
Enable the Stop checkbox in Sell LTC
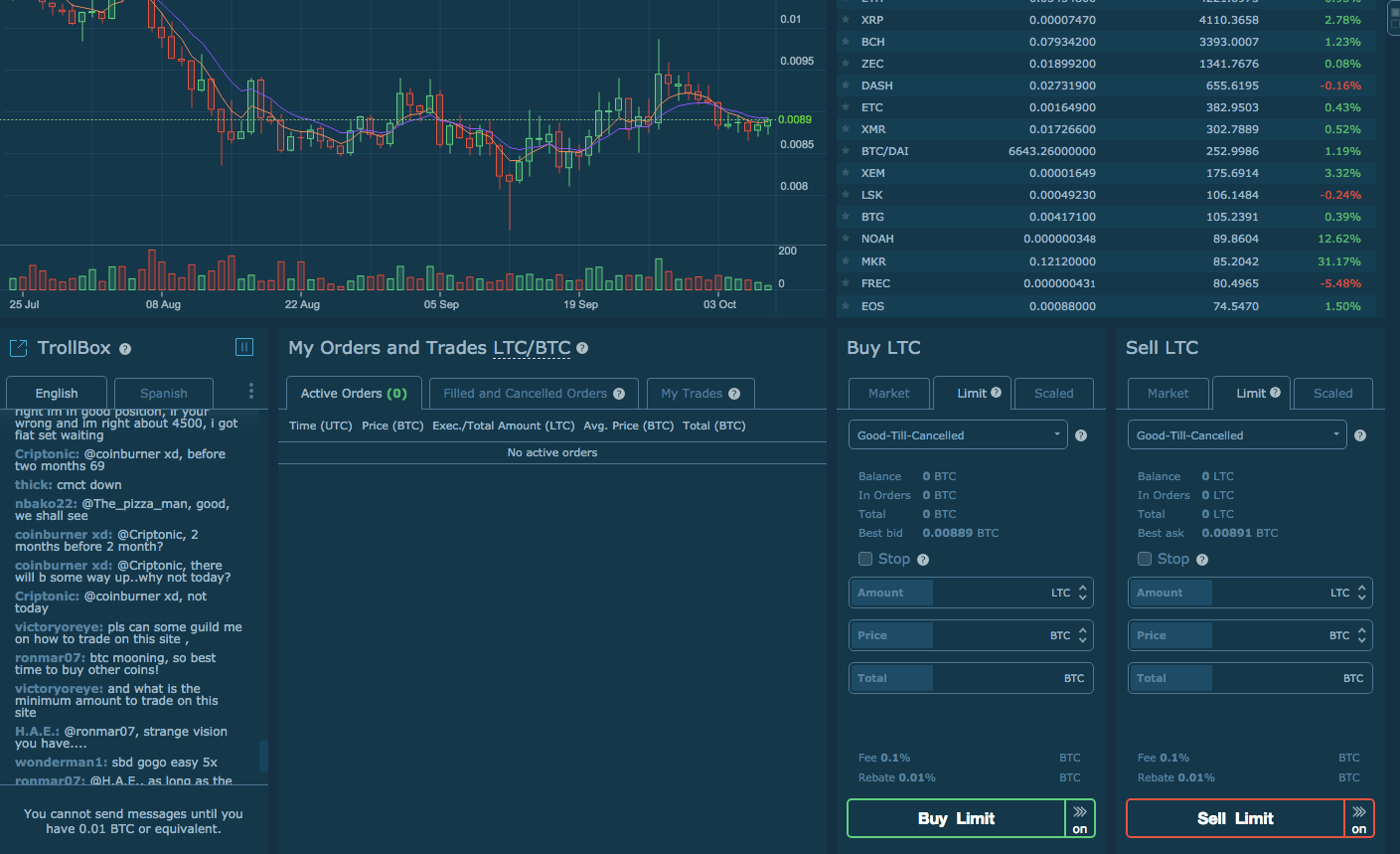[x=1145, y=559]
